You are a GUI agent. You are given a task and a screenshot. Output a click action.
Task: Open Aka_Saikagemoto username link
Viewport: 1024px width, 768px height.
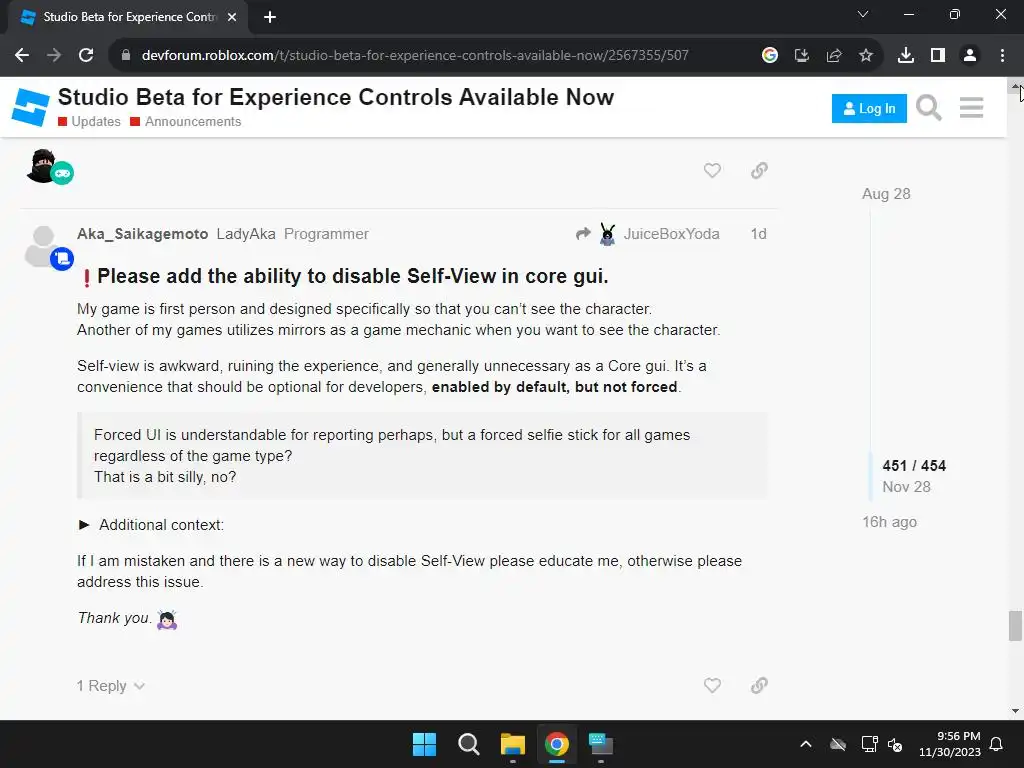click(142, 234)
